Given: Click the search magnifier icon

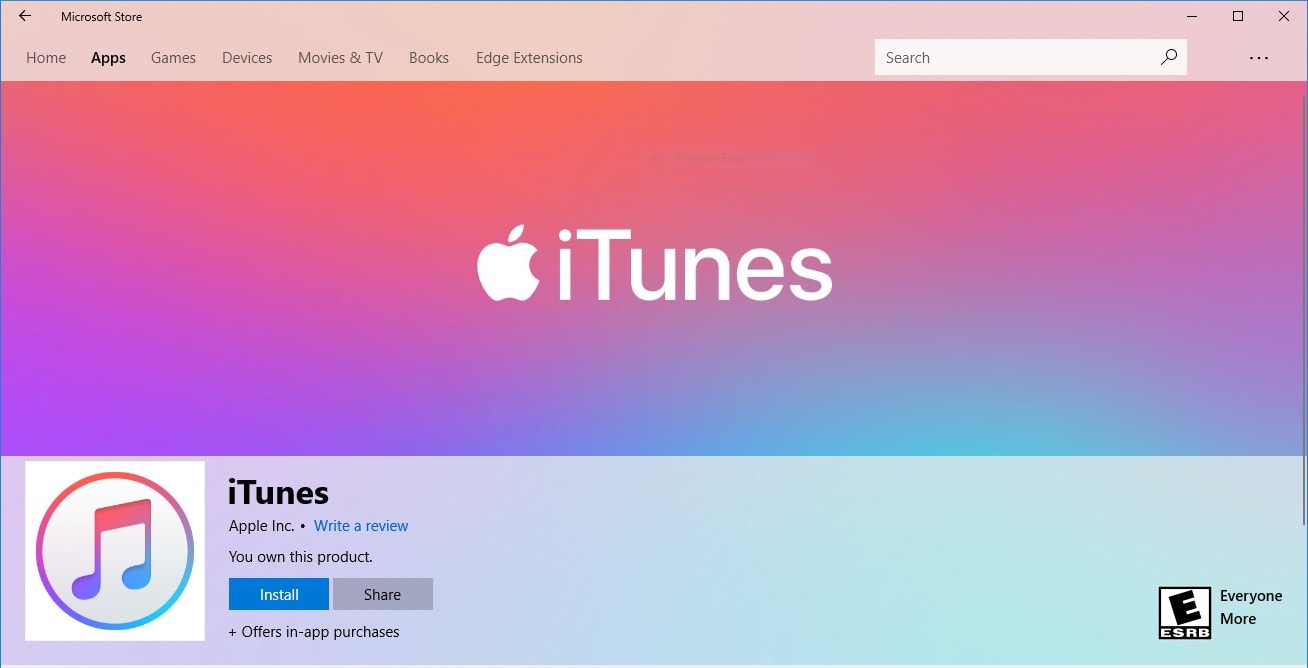Looking at the screenshot, I should (x=1168, y=57).
